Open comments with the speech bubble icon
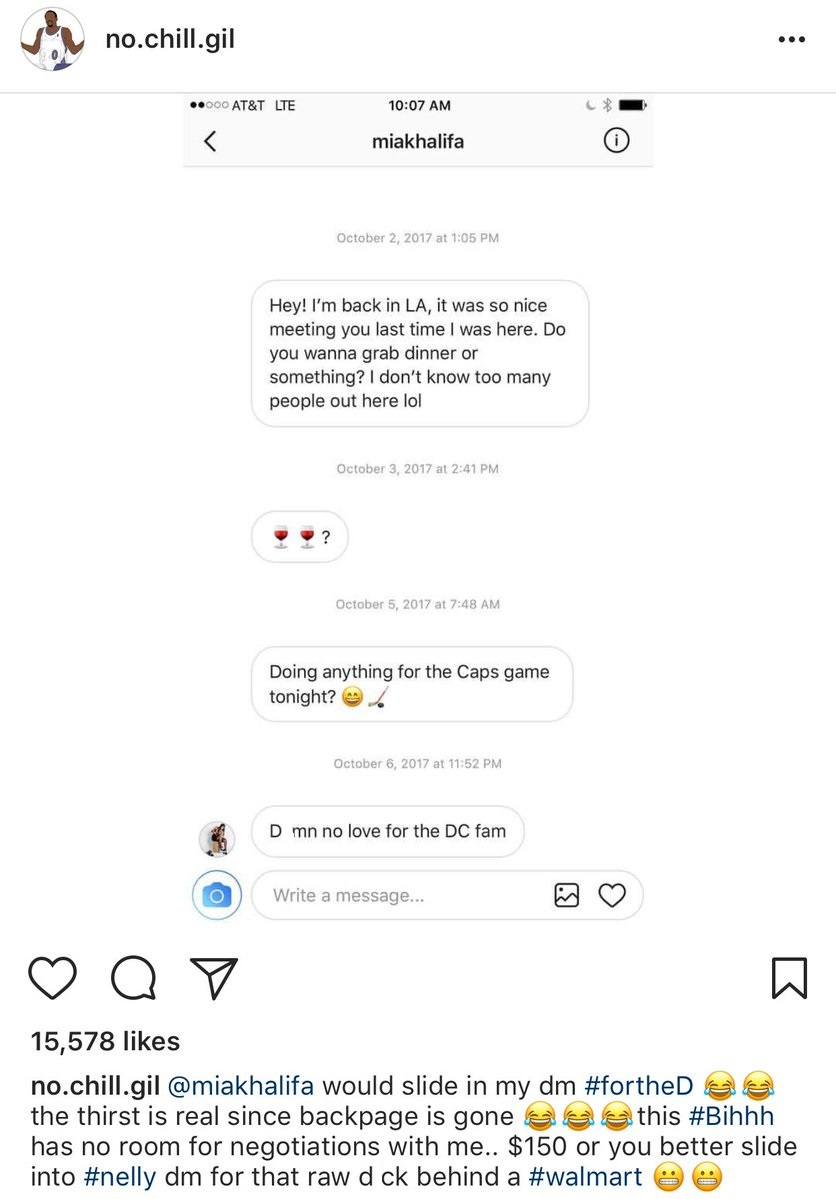This screenshot has width=836, height=1199. (134, 978)
